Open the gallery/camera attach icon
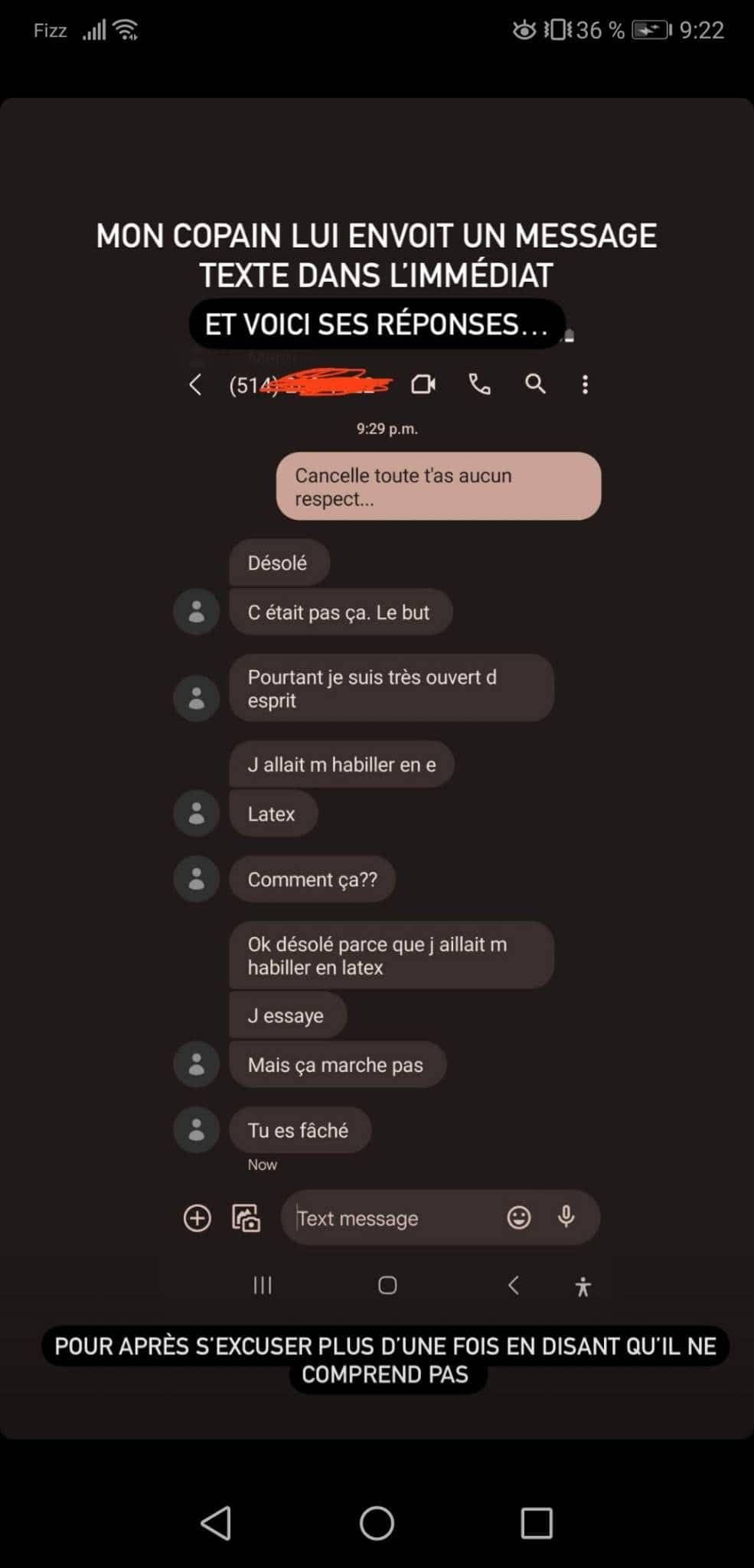754x1568 pixels. click(246, 1217)
